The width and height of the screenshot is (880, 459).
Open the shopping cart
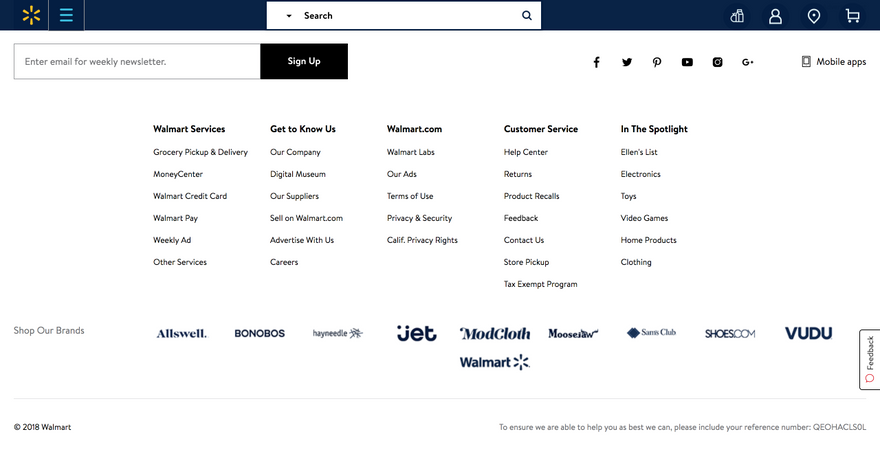tap(852, 16)
